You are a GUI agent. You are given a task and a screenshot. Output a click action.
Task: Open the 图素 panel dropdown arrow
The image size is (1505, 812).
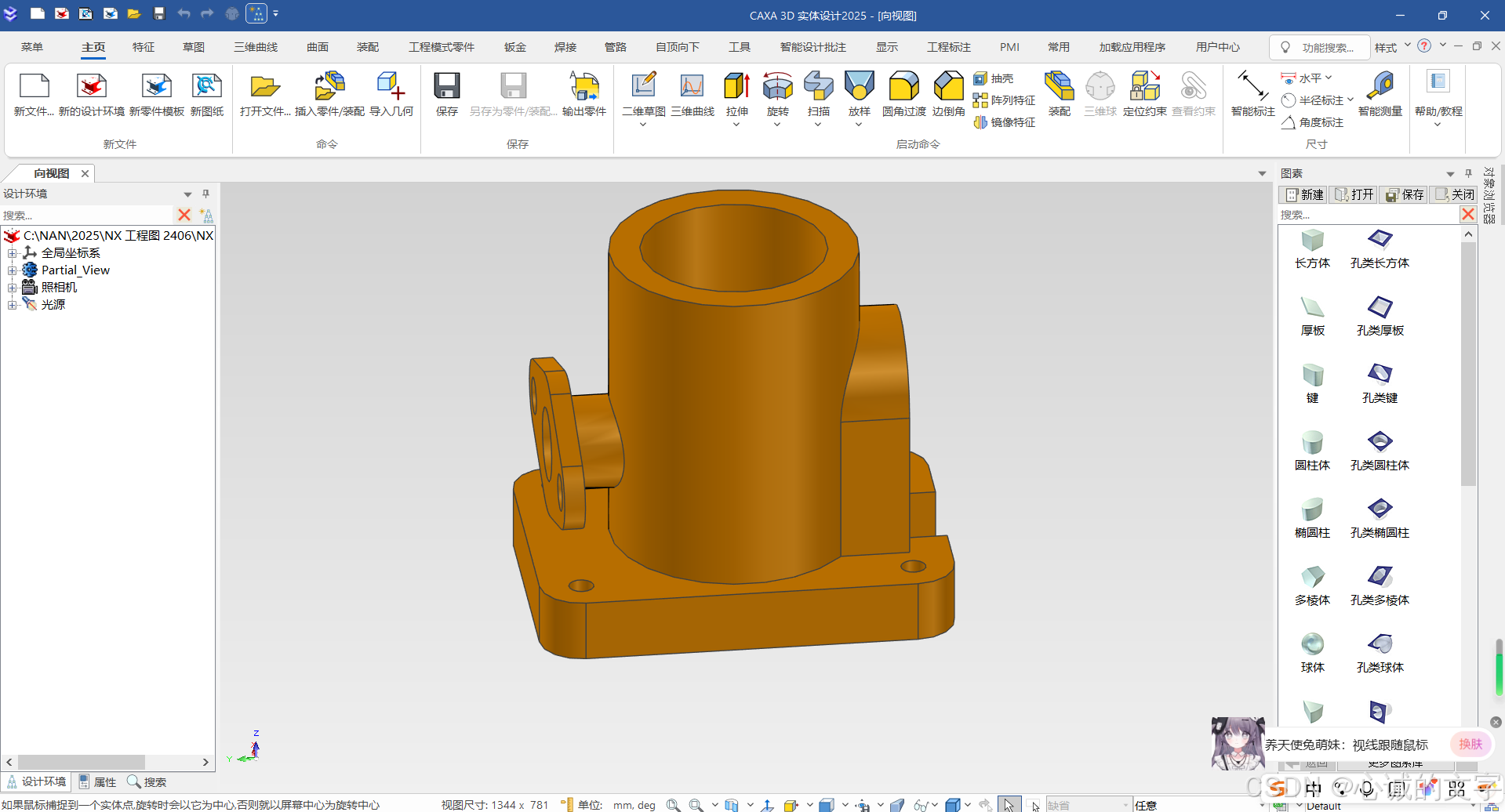coord(1450,174)
